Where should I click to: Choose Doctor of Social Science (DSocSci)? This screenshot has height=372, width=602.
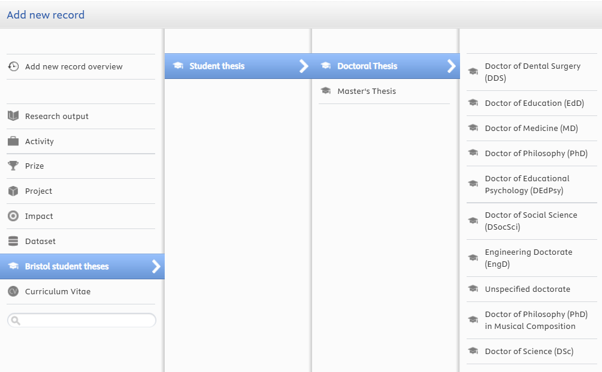coord(532,221)
